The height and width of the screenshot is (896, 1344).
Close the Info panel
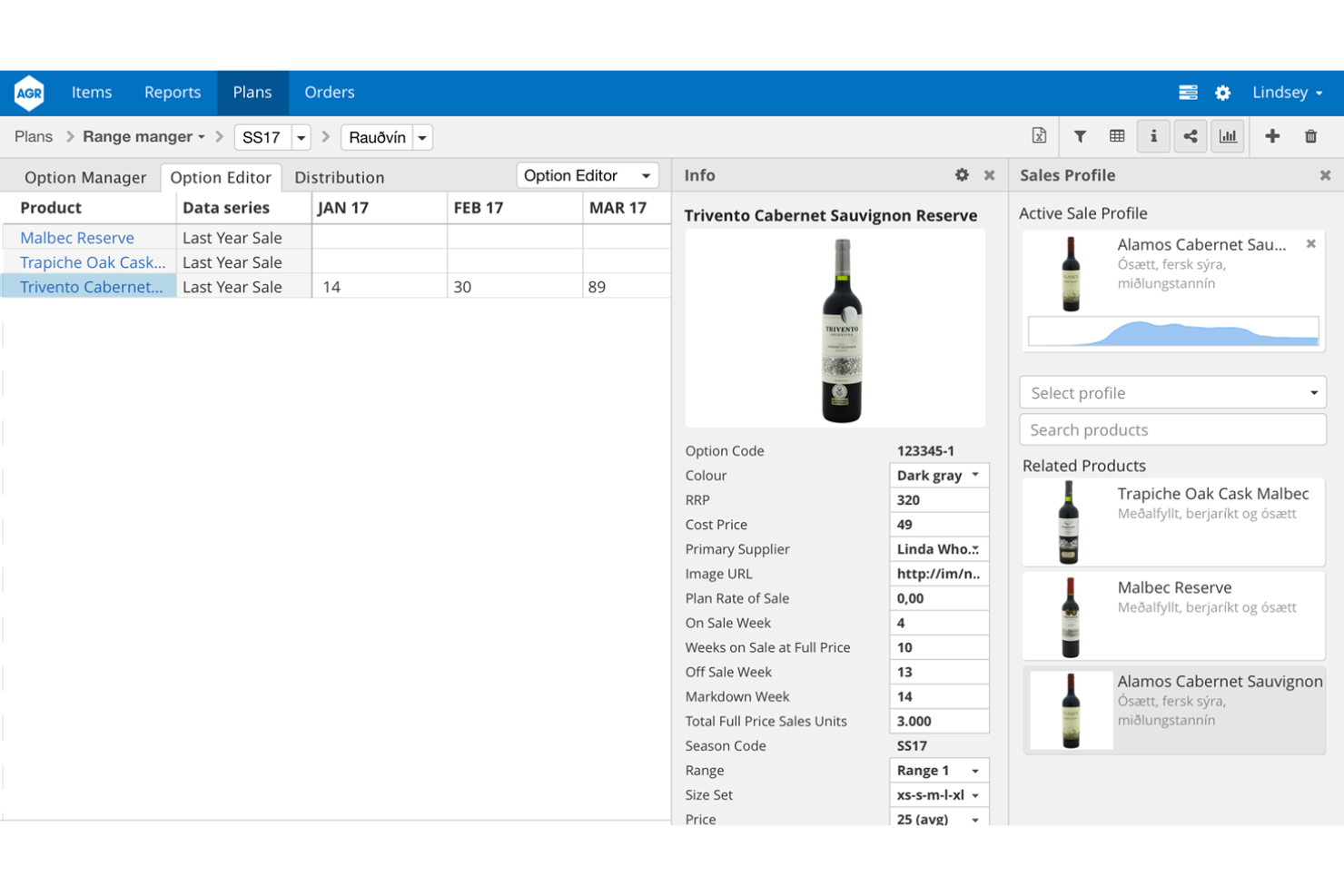pyautogui.click(x=990, y=175)
